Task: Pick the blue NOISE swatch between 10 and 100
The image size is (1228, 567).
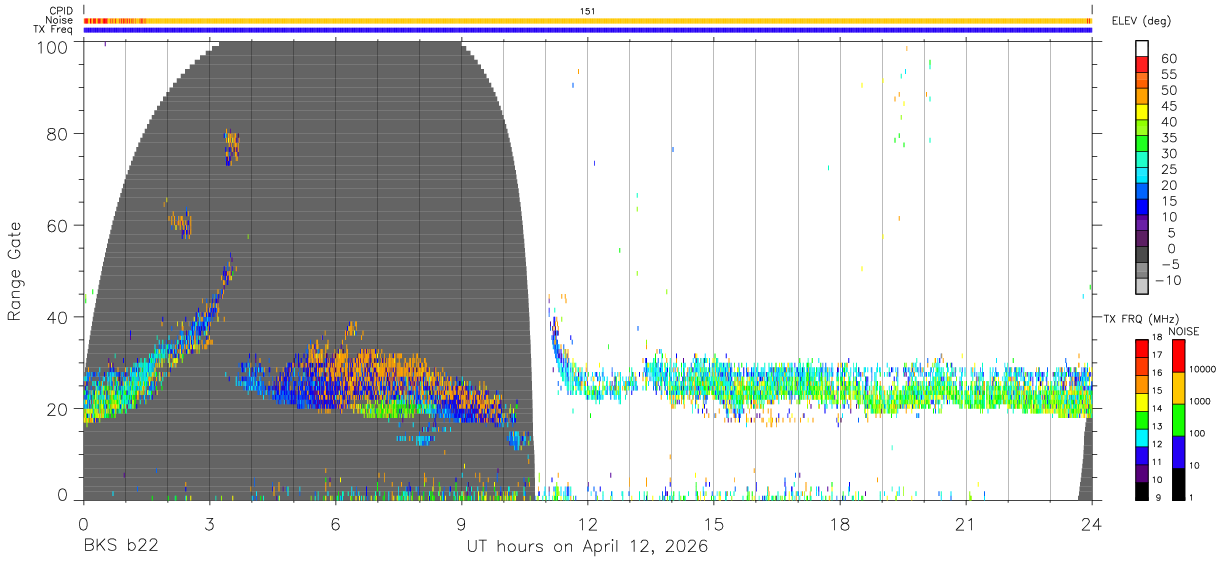Action: [x=1178, y=451]
